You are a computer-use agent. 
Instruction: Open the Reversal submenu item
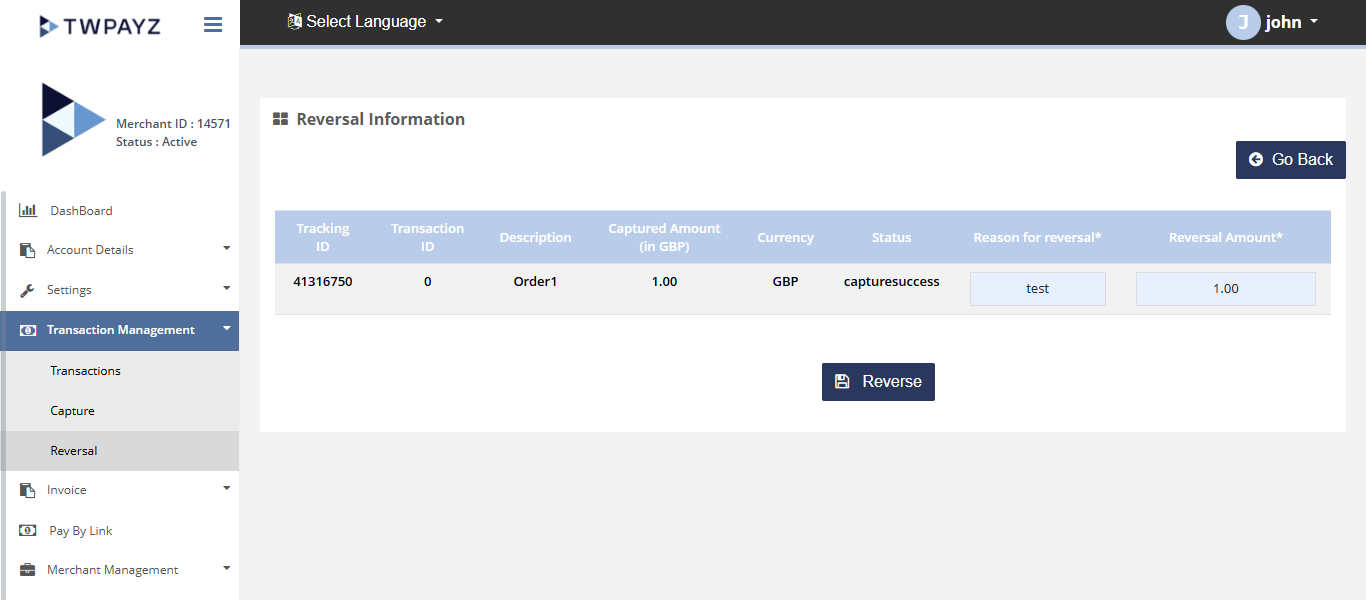tap(74, 451)
